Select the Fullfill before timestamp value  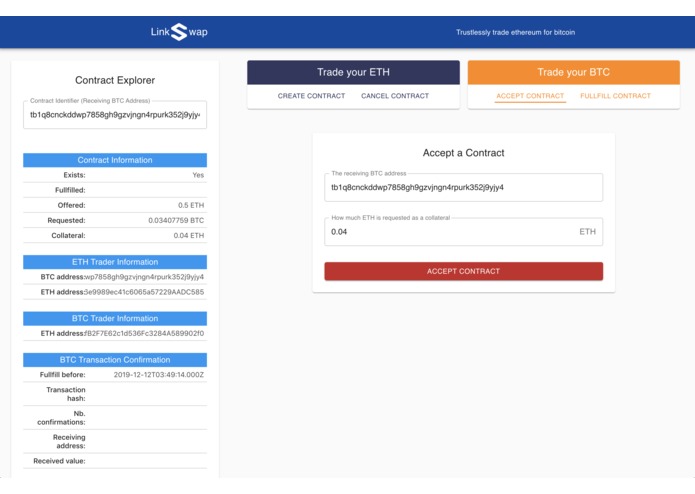[x=159, y=375]
